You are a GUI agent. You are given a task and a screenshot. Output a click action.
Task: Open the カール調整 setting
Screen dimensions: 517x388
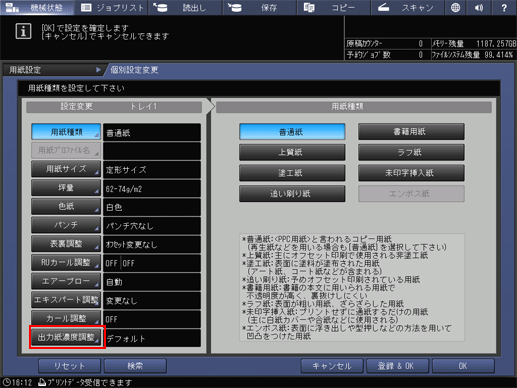click(66, 319)
